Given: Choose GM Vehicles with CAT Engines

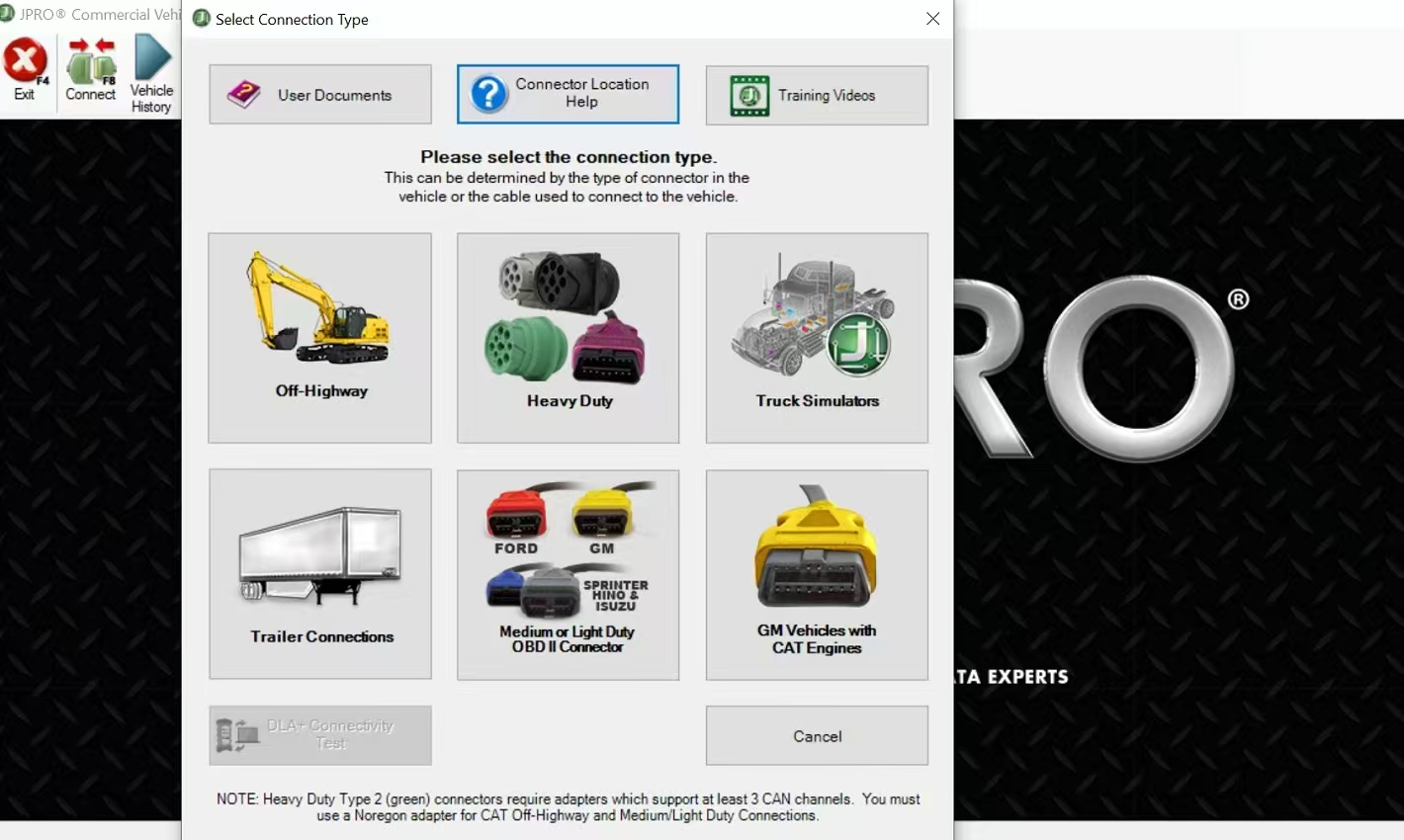Looking at the screenshot, I should (817, 574).
